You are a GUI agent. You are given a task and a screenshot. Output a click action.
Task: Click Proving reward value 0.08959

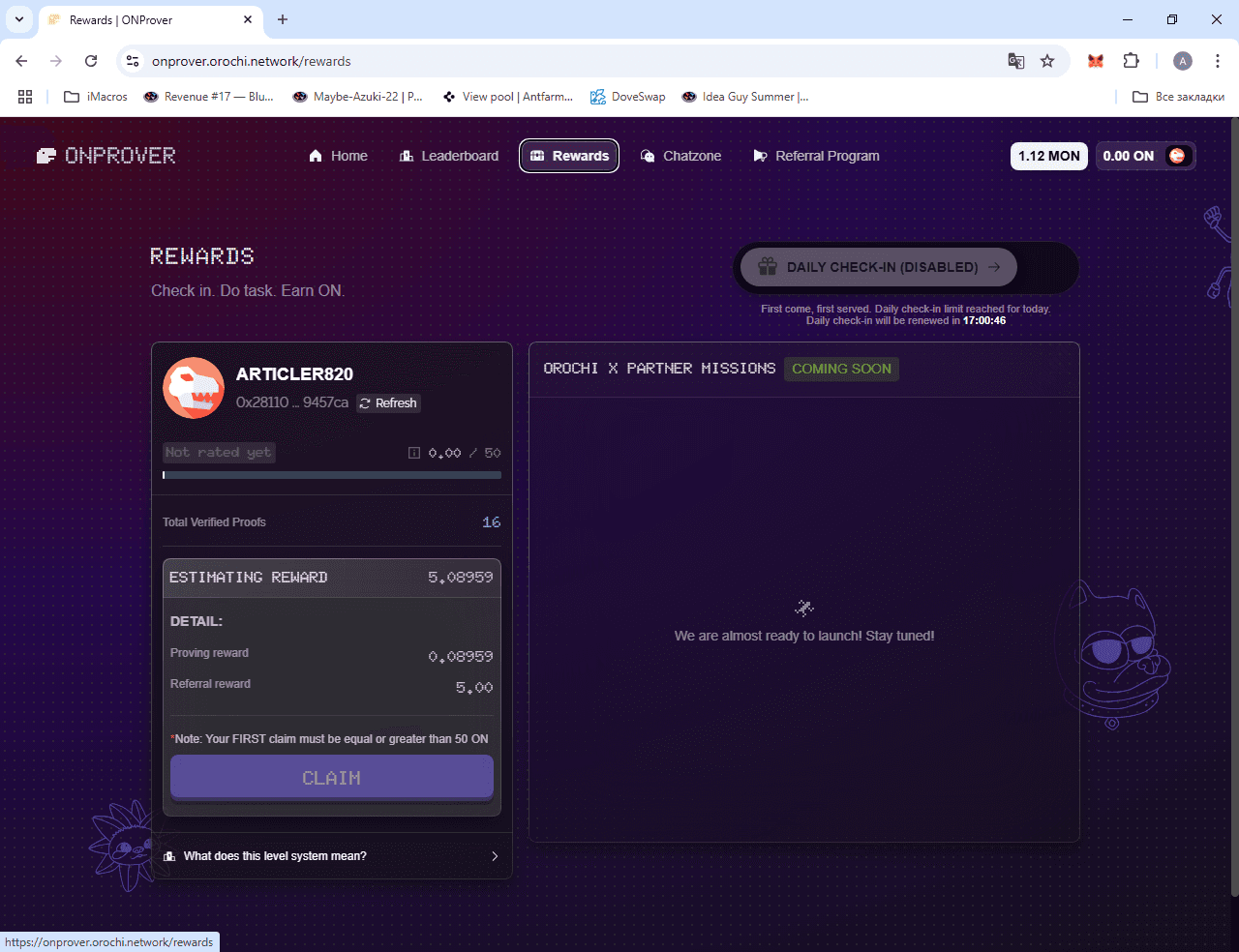click(x=461, y=657)
